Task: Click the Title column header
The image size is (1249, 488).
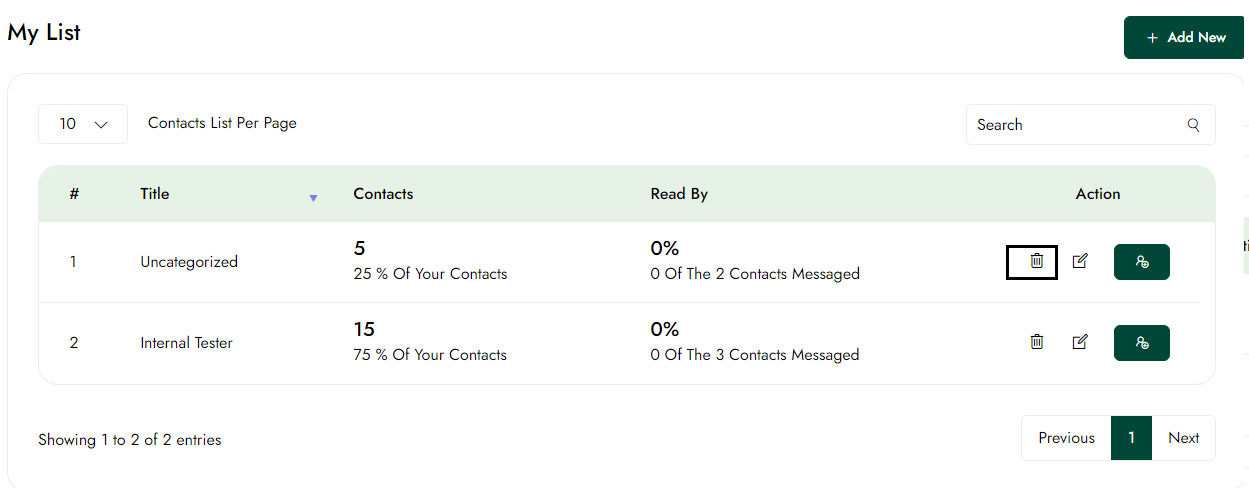Action: point(155,194)
